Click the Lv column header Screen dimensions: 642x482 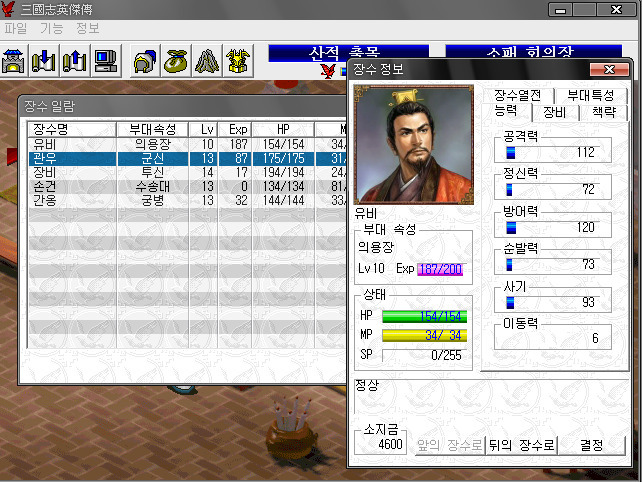point(203,129)
